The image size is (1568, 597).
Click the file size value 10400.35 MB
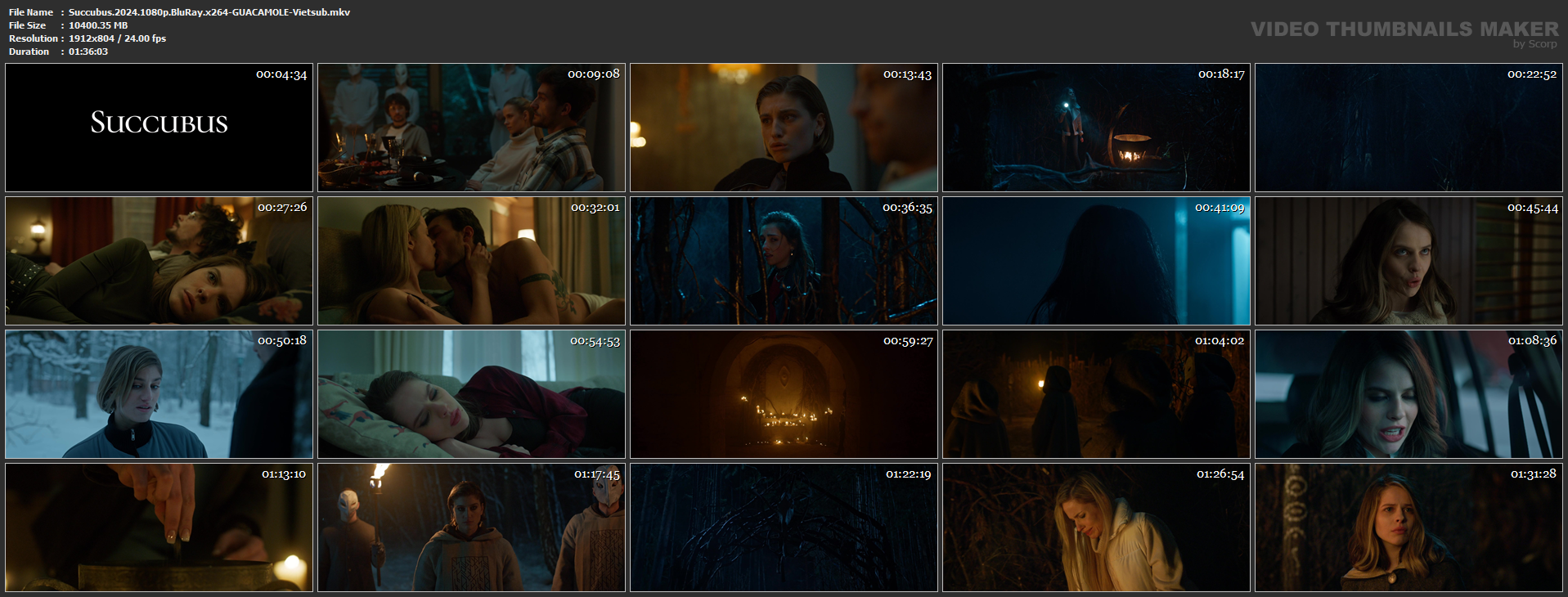98,25
